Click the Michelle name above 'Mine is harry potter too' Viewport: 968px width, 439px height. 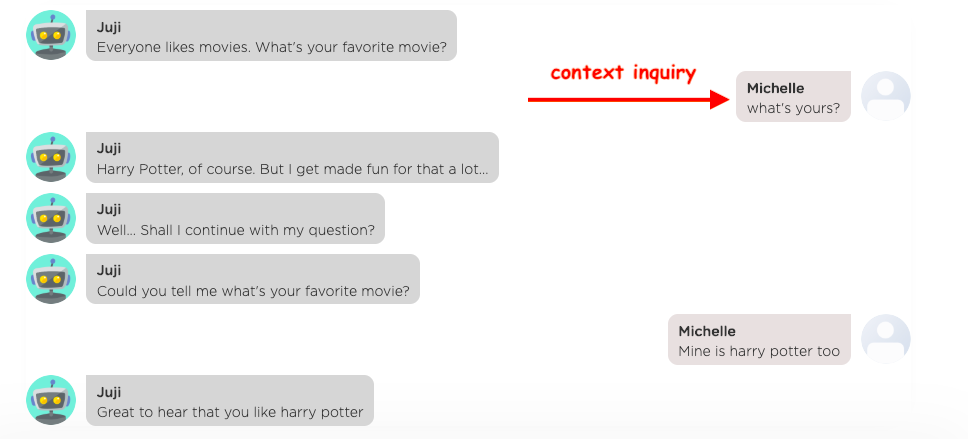click(707, 332)
